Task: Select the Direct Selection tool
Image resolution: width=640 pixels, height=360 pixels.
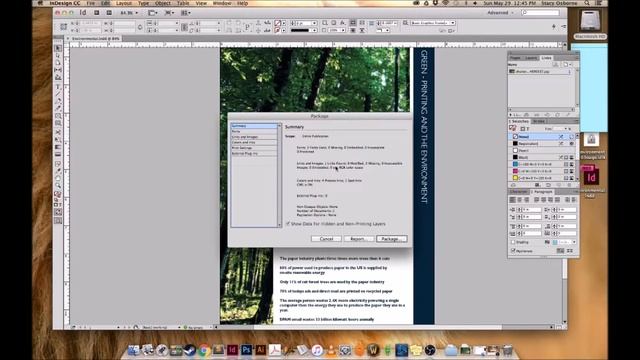Action: click(58, 55)
